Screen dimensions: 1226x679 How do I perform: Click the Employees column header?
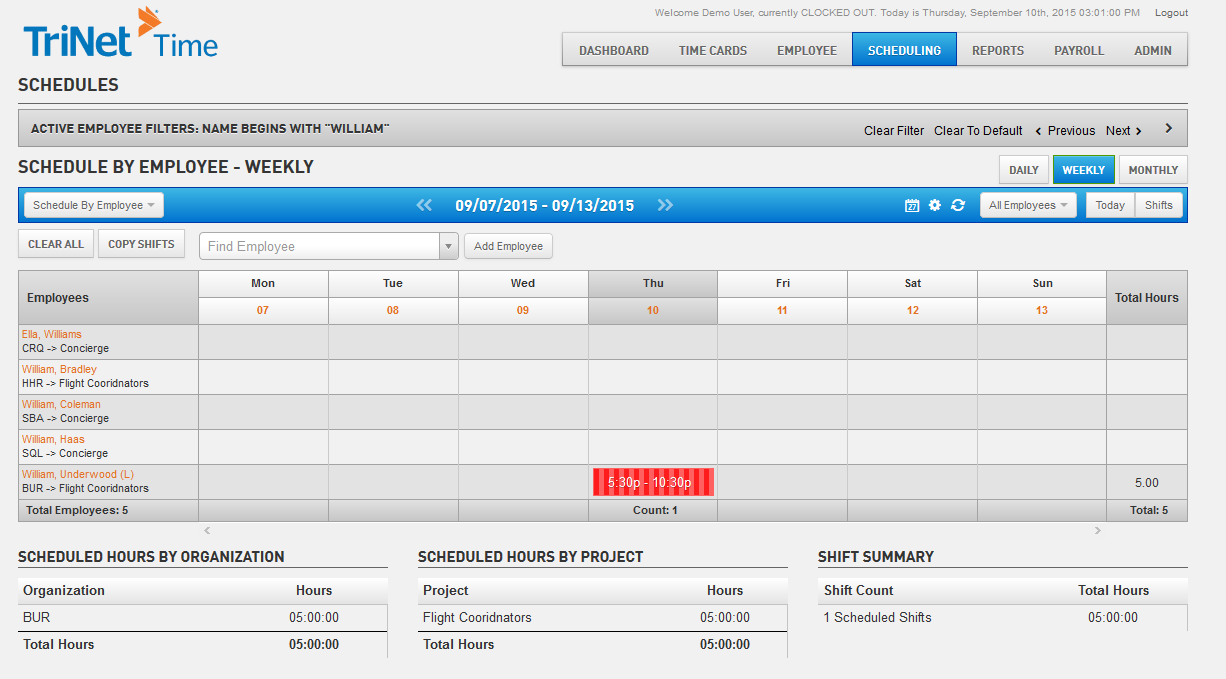click(x=108, y=297)
